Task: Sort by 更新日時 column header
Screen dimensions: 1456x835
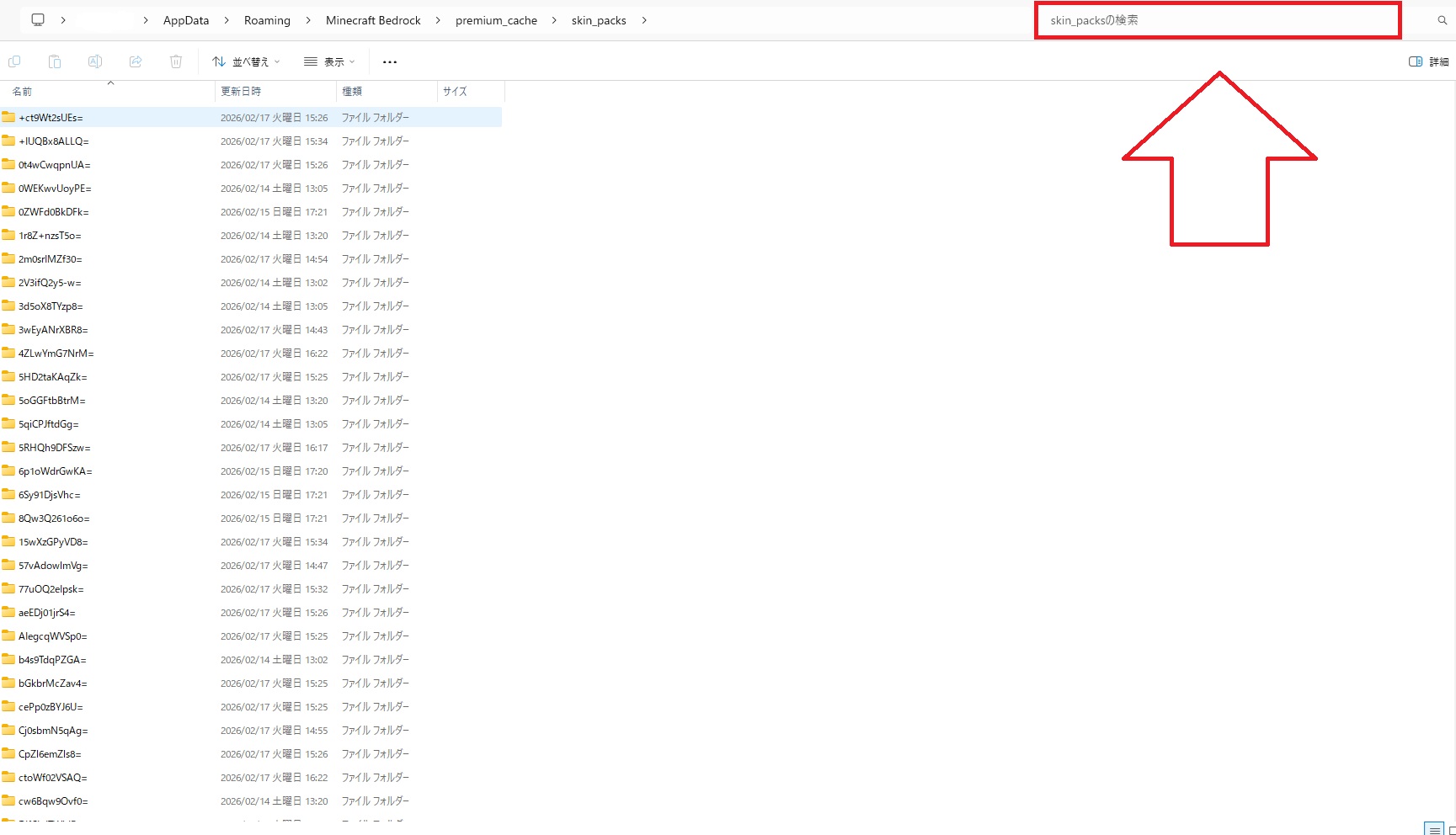Action: point(241,91)
